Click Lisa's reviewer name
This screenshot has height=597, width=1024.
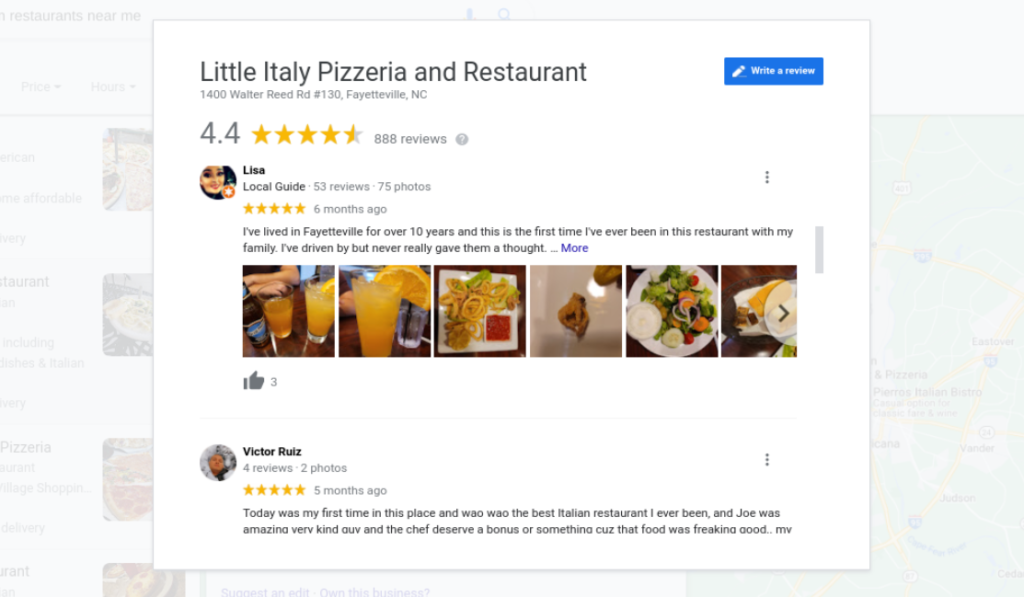tap(254, 170)
